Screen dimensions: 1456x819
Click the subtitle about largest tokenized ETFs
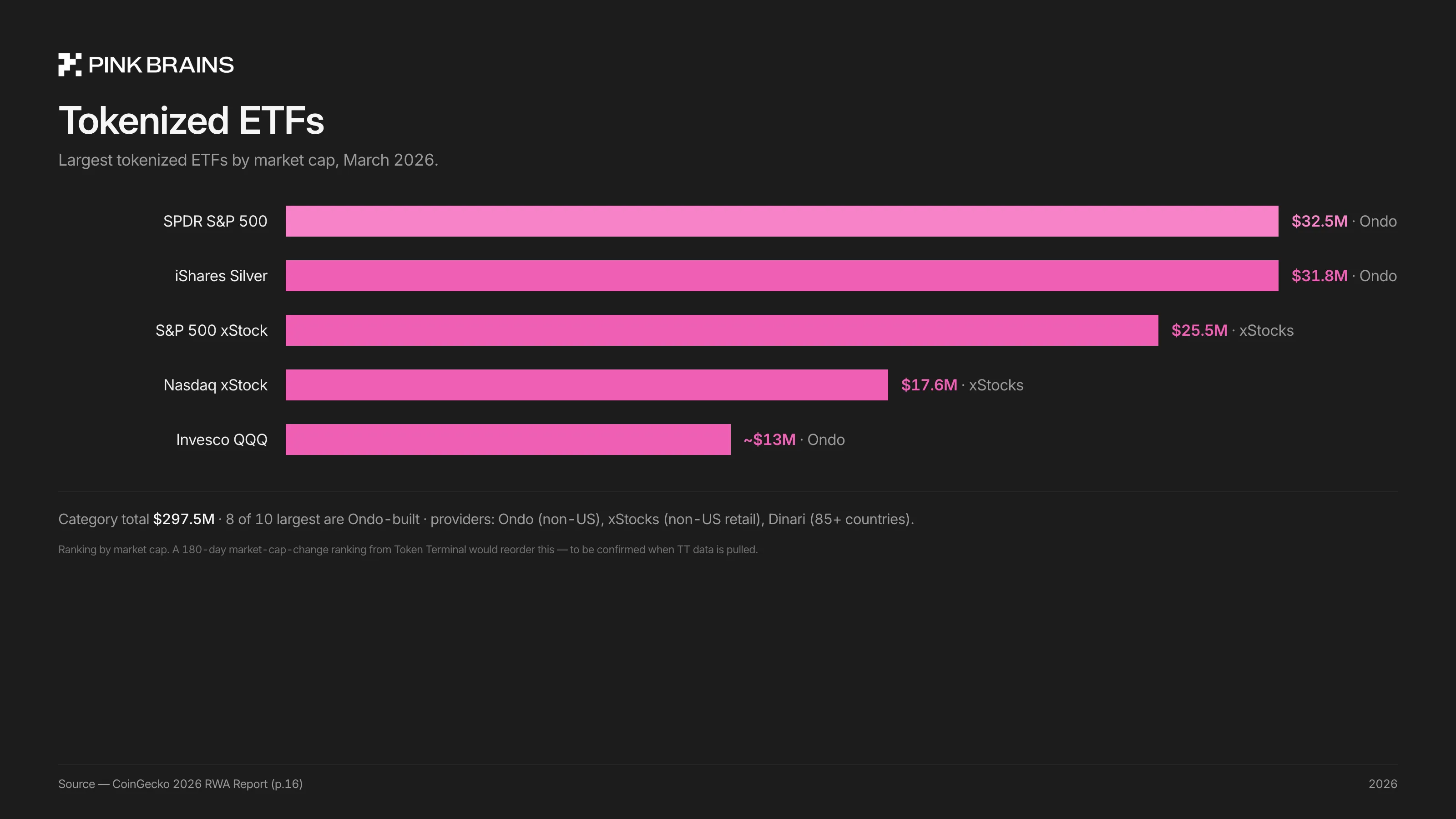click(248, 161)
